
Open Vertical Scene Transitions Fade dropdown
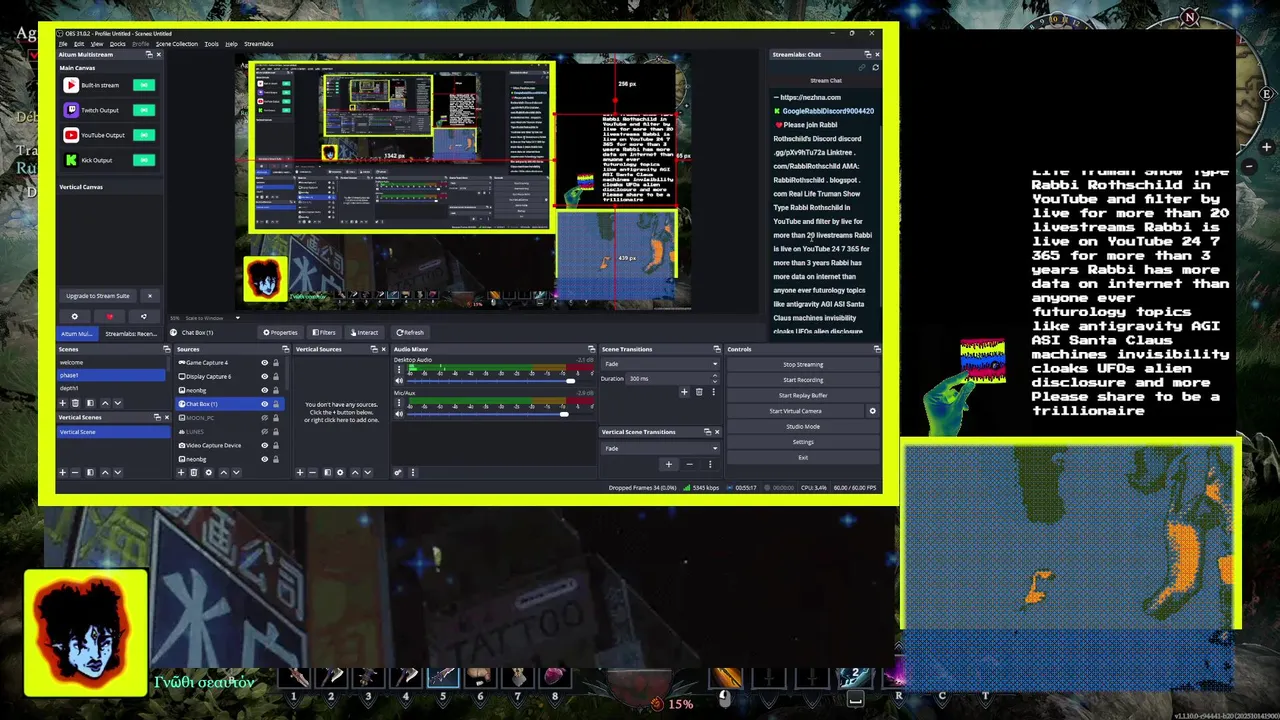(659, 448)
